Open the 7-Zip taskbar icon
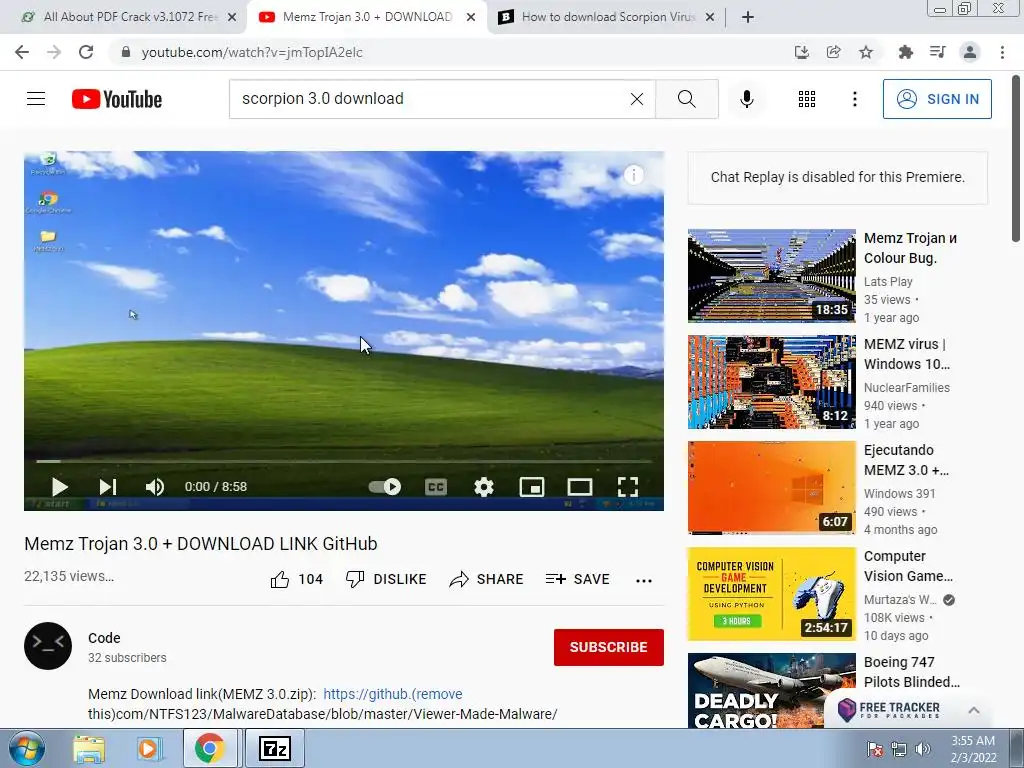The image size is (1024, 768). pyautogui.click(x=274, y=748)
